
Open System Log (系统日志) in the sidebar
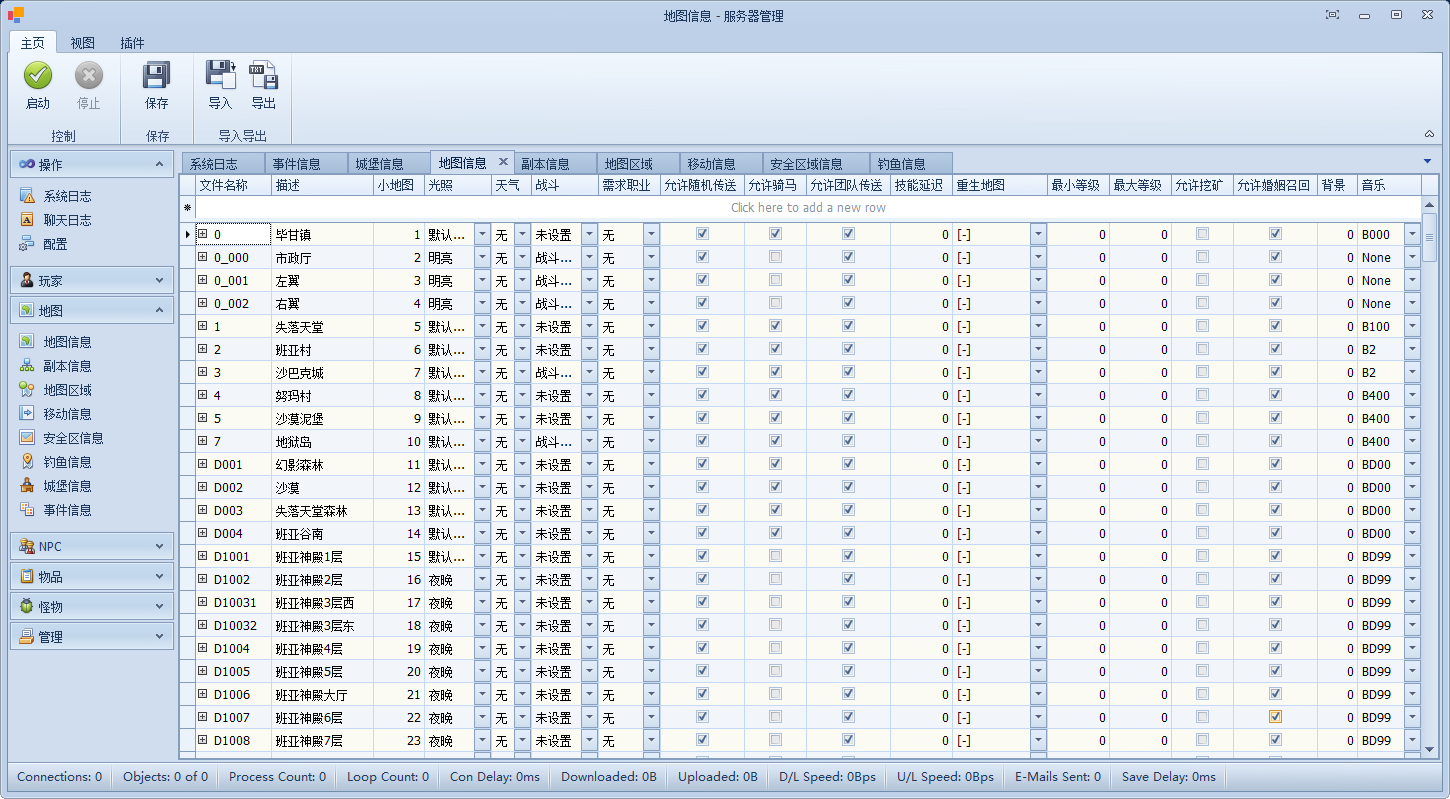(x=67, y=196)
